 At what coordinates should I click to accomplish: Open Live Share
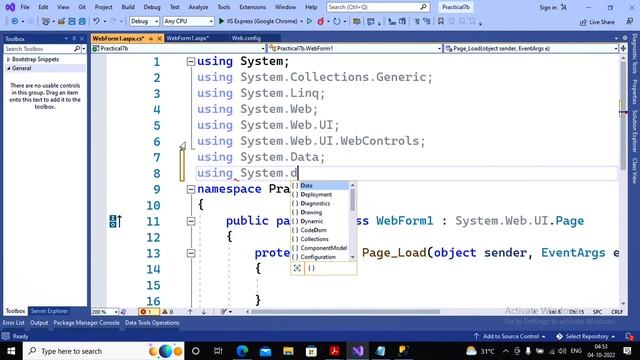click(x=598, y=22)
